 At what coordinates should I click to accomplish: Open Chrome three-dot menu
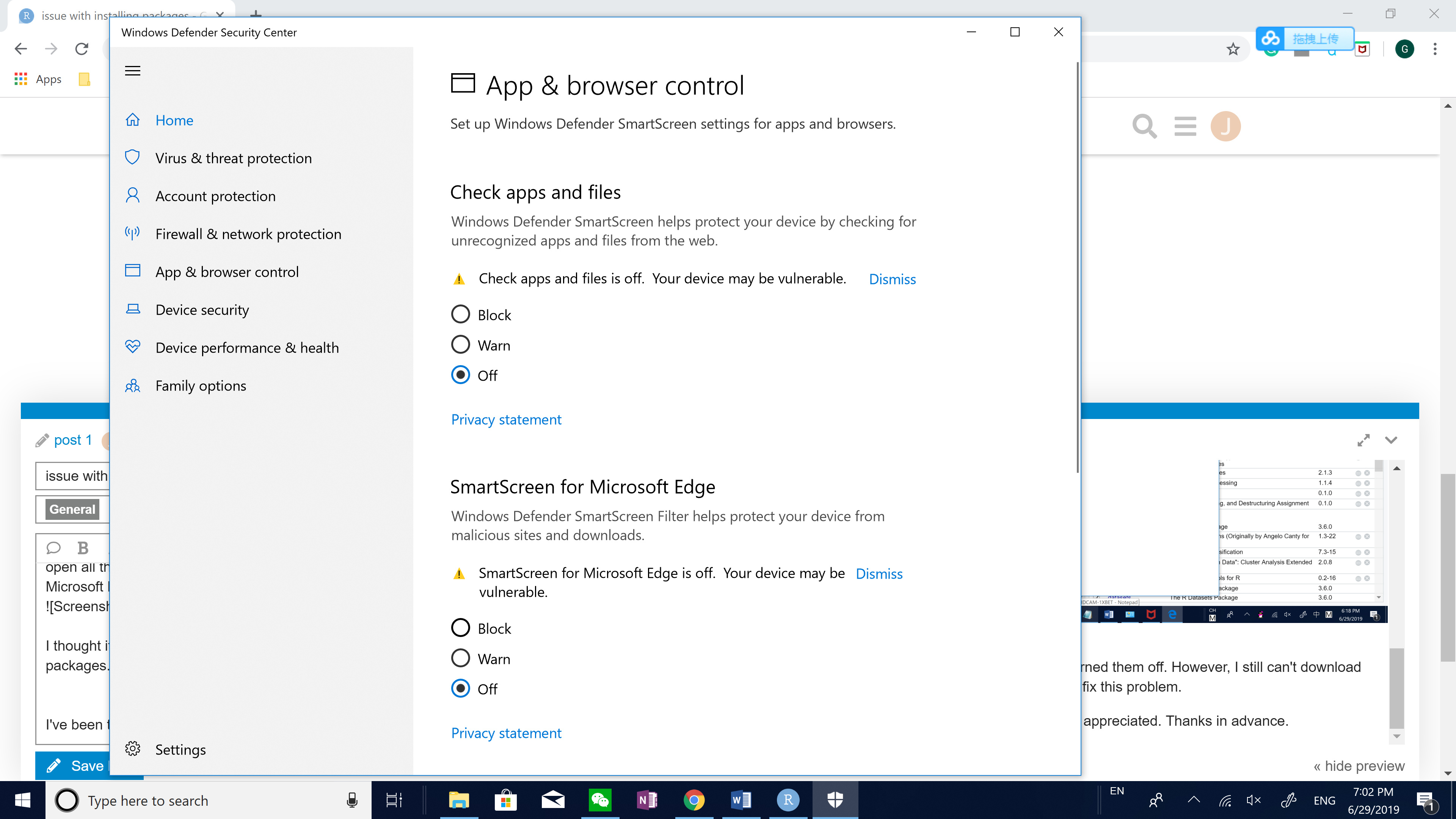[x=1434, y=49]
